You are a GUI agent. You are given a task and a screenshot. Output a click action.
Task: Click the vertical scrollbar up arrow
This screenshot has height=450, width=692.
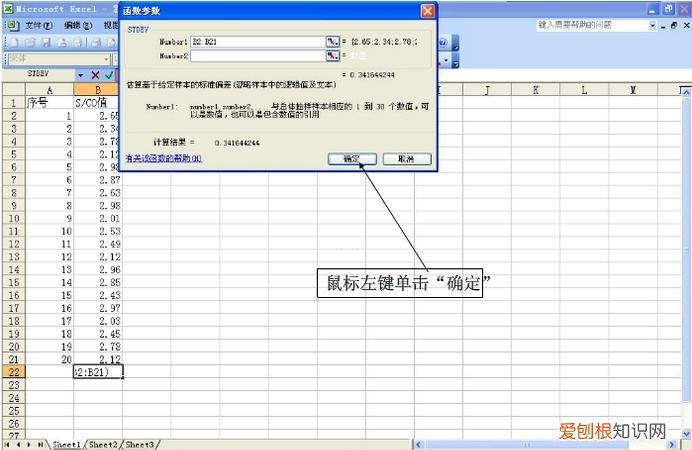click(x=686, y=92)
